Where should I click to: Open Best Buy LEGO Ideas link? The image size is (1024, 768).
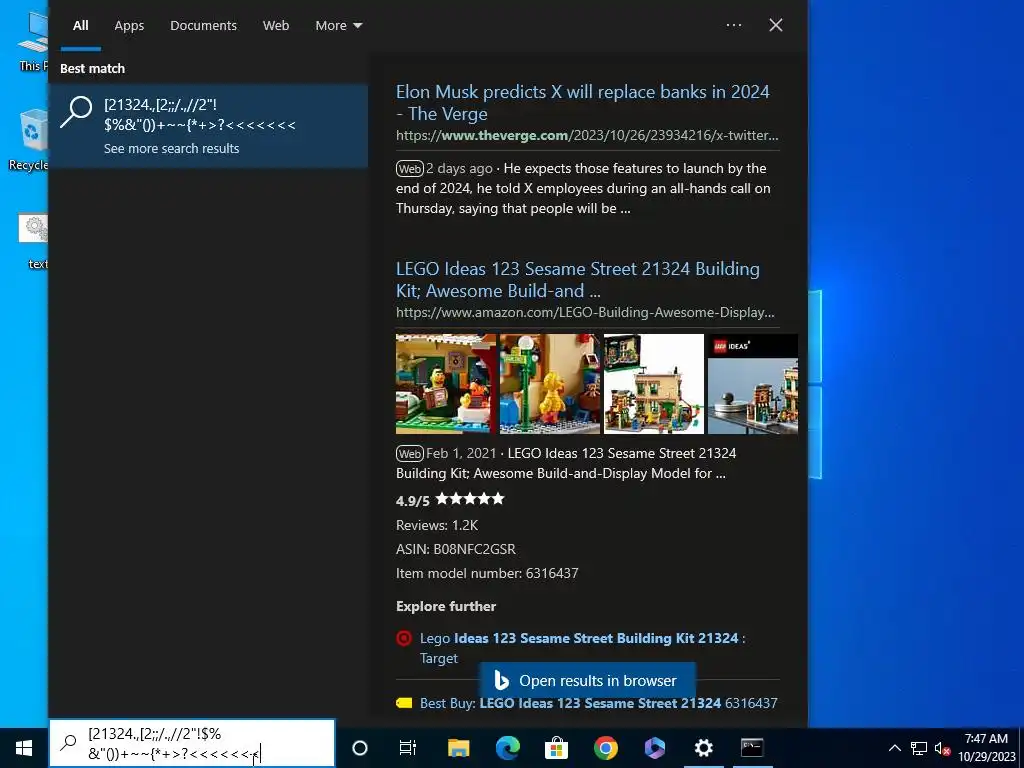click(x=599, y=703)
